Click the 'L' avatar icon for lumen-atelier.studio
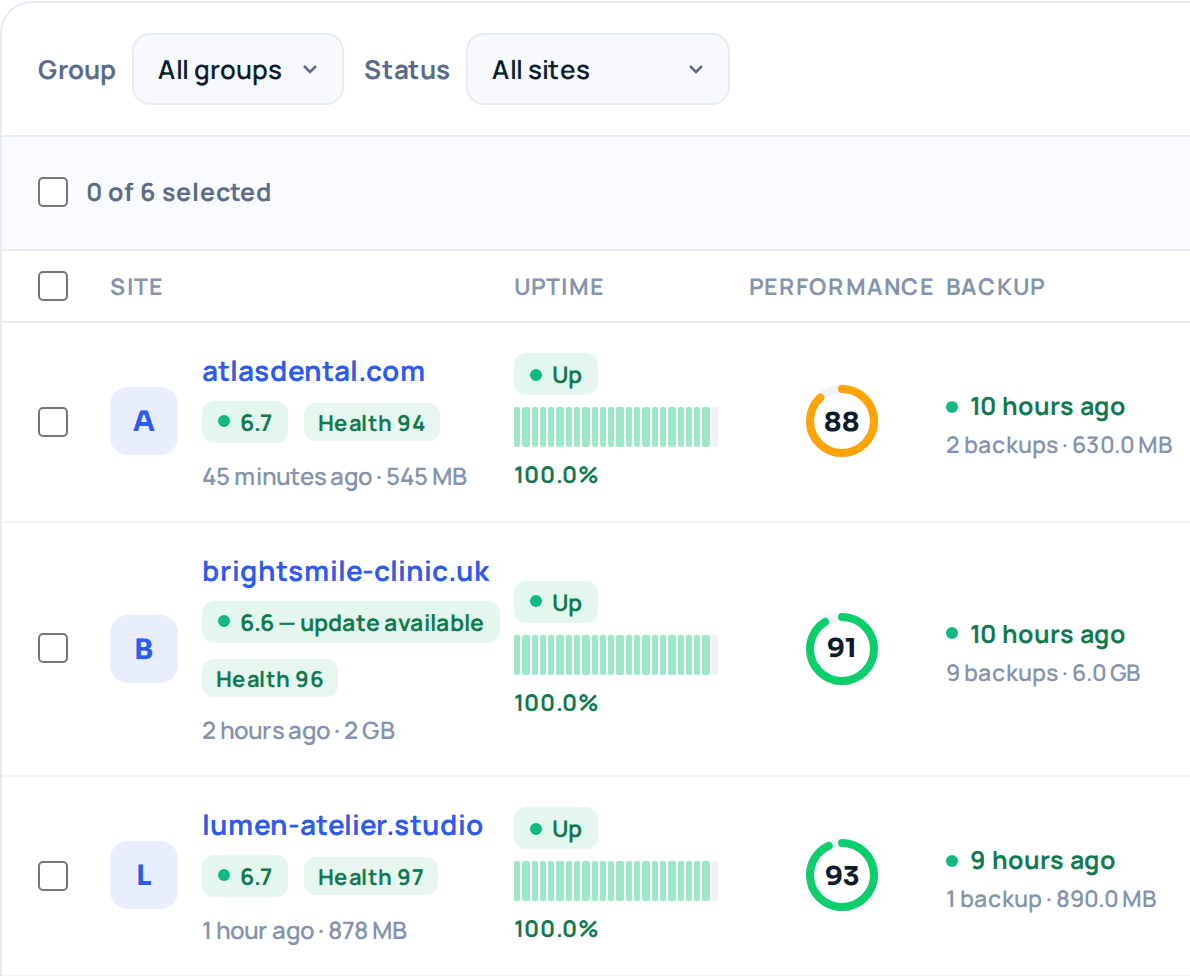The image size is (1190, 976). [144, 875]
